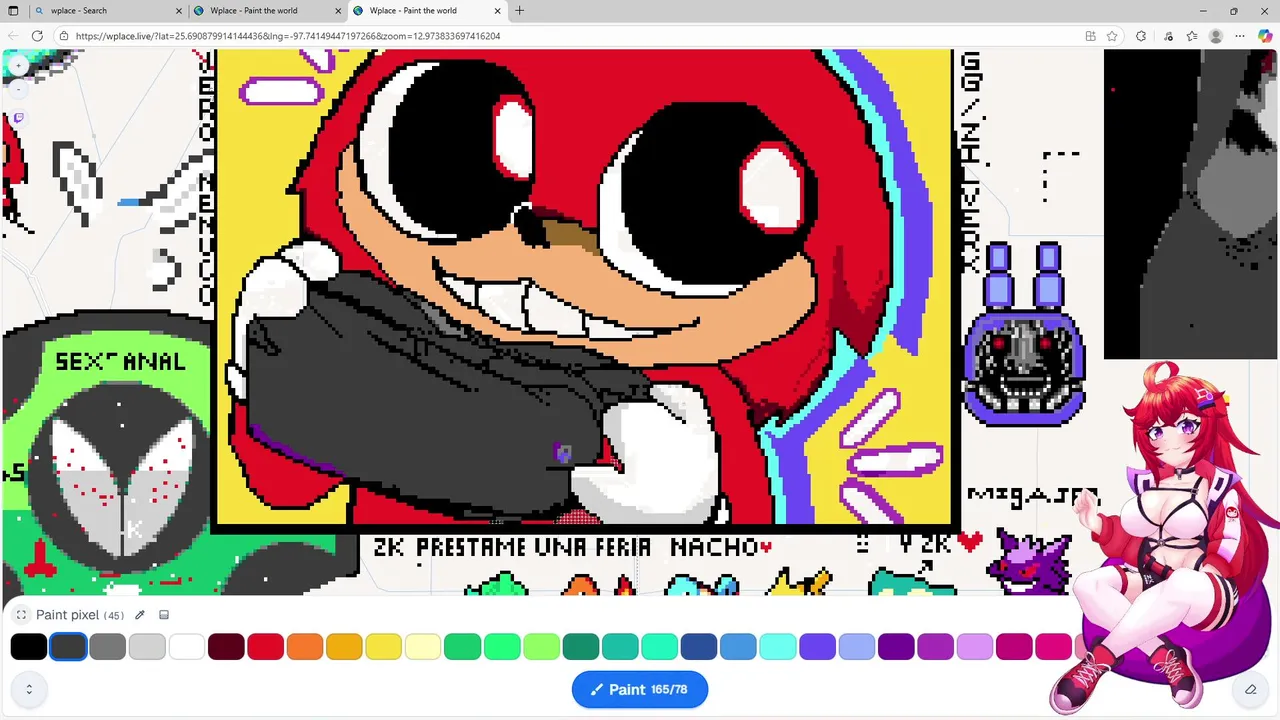Image resolution: width=1280 pixels, height=720 pixels.
Task: Select the active third Wplace tab
Action: tap(425, 11)
